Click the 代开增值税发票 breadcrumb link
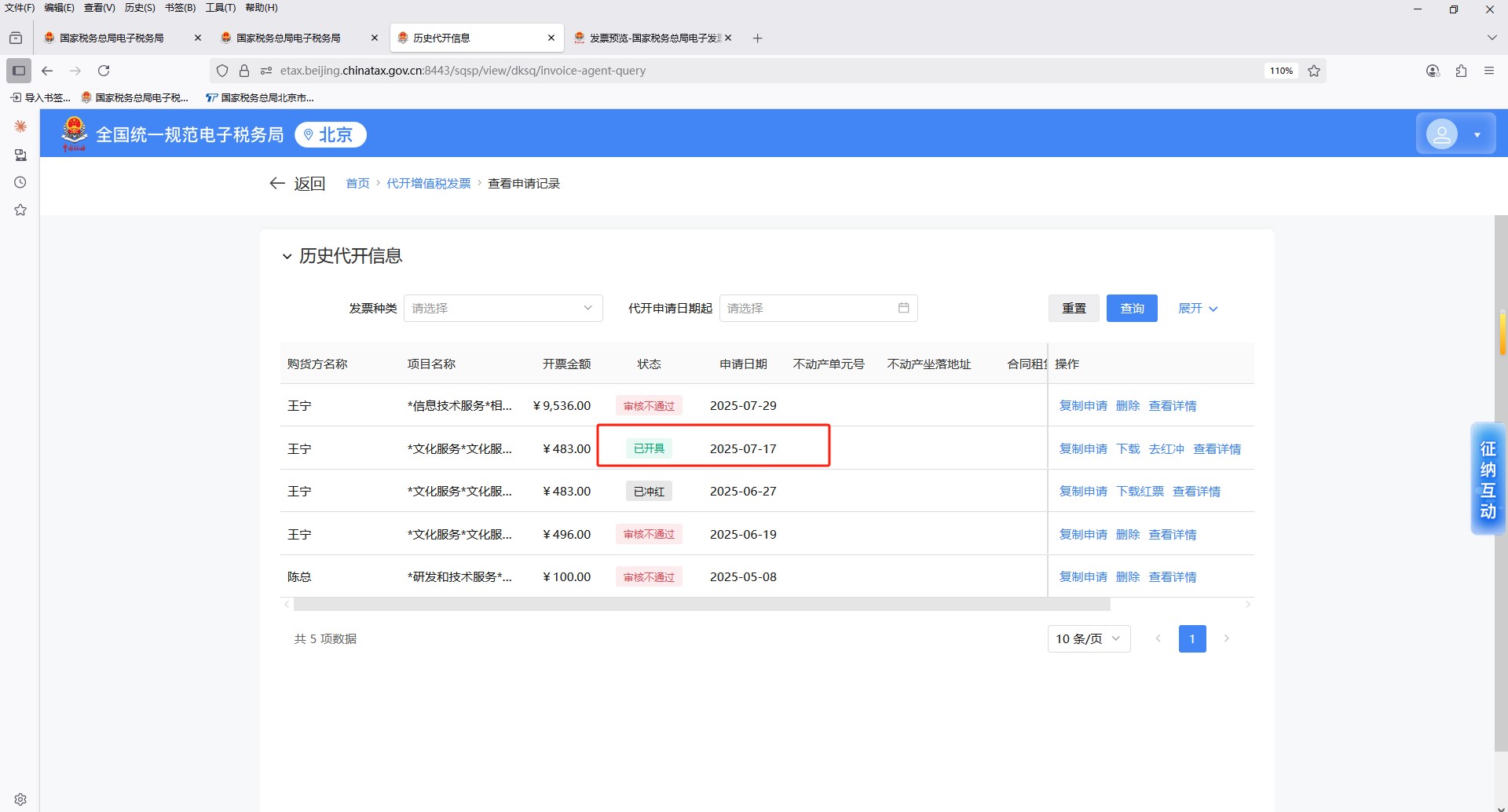1508x812 pixels. point(428,183)
